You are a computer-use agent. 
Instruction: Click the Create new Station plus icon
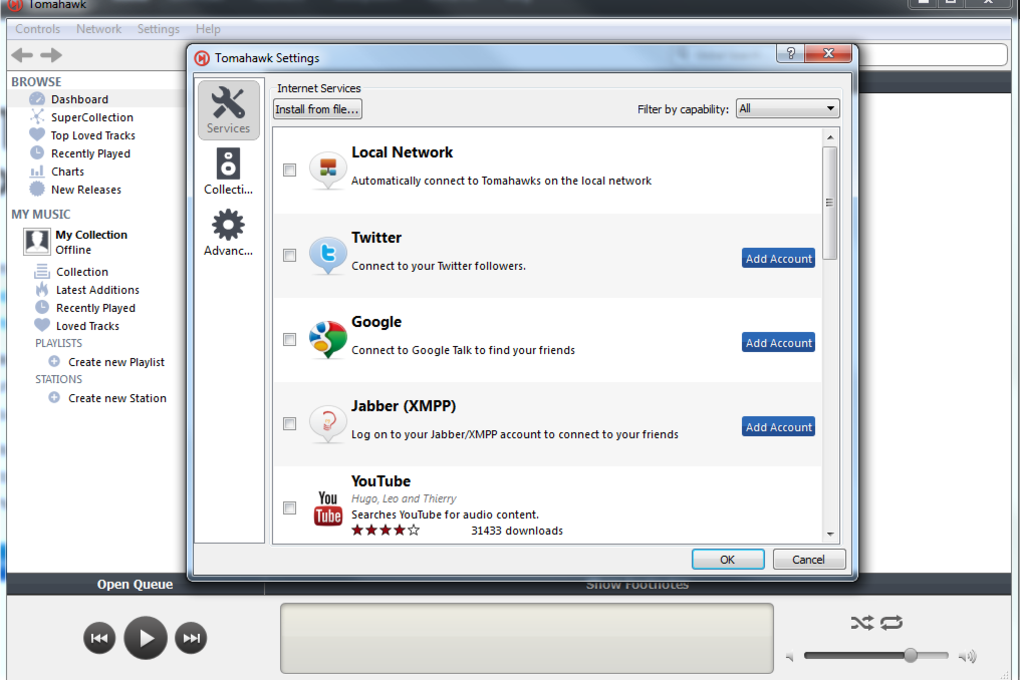point(55,398)
